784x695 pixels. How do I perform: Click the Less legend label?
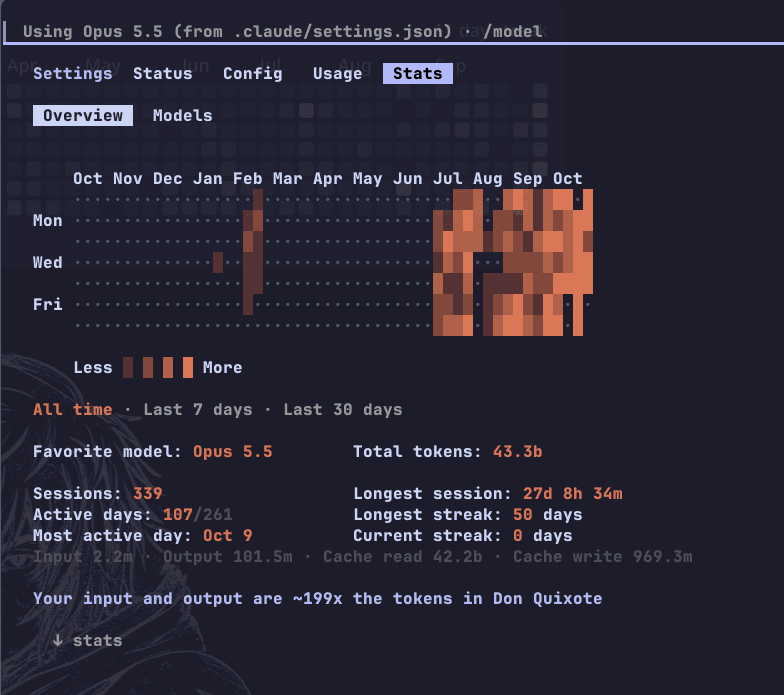click(x=92, y=368)
